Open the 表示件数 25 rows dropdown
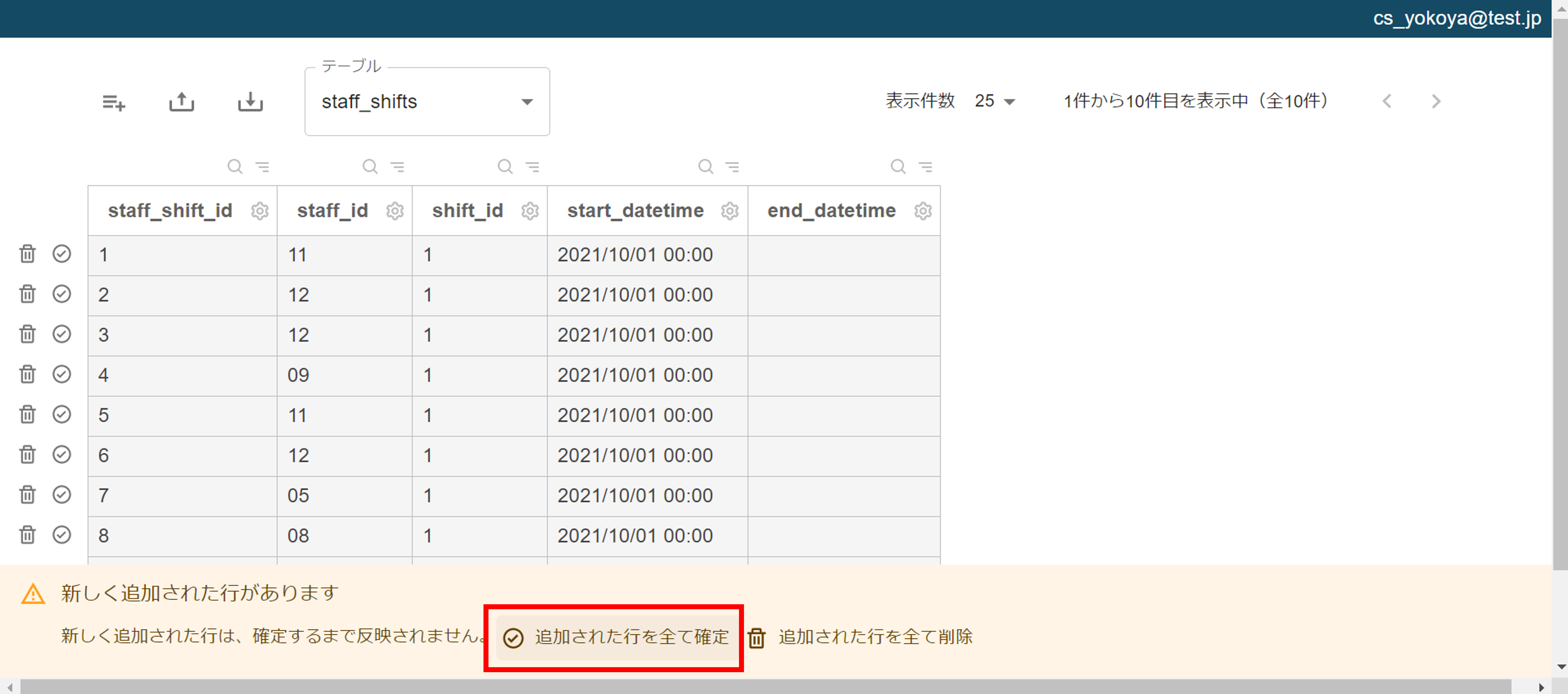The height and width of the screenshot is (694, 1568). coord(994,101)
